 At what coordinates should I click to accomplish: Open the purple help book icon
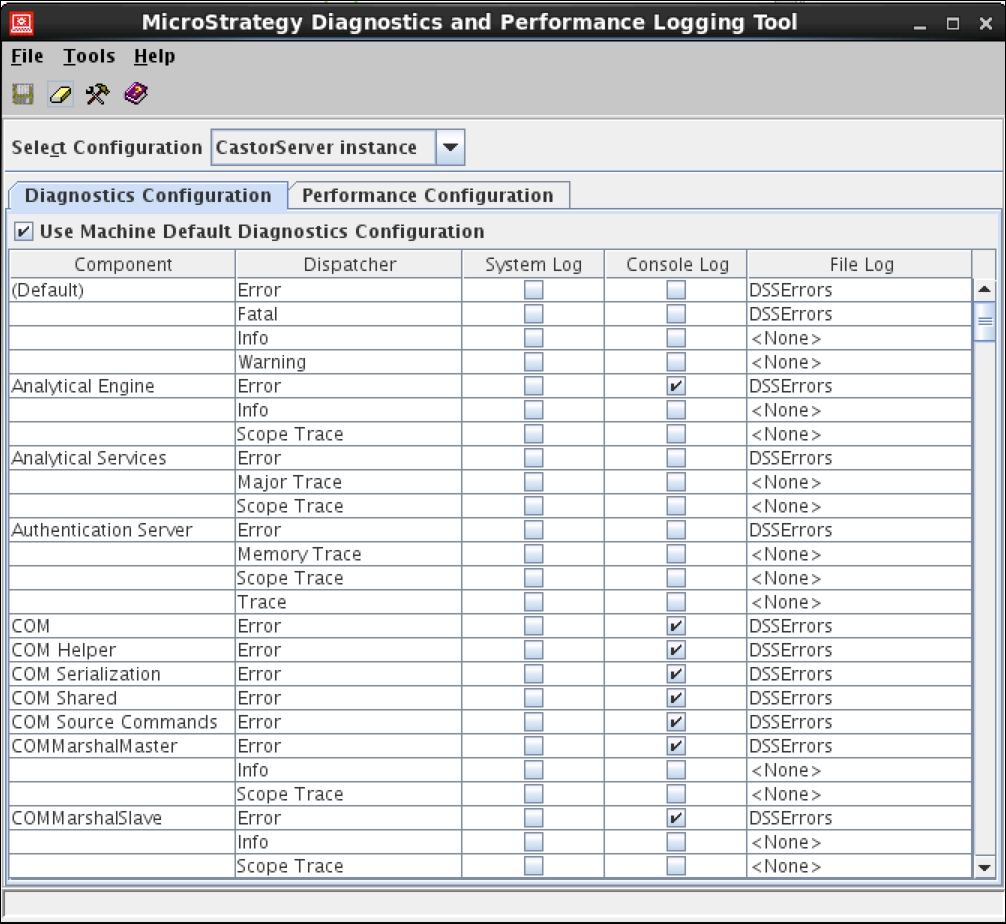click(136, 94)
